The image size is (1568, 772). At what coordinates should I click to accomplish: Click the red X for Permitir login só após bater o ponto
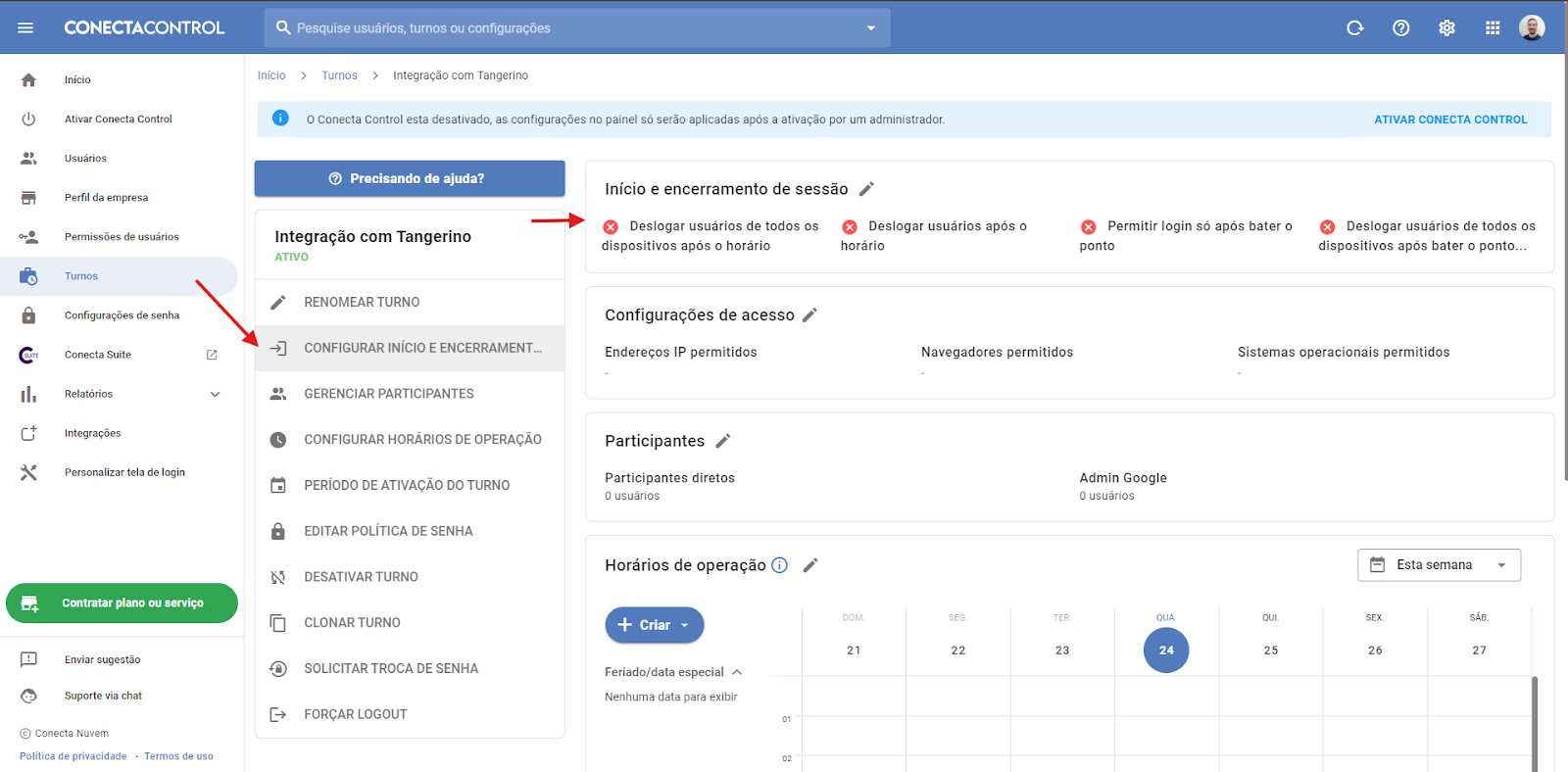(1088, 227)
